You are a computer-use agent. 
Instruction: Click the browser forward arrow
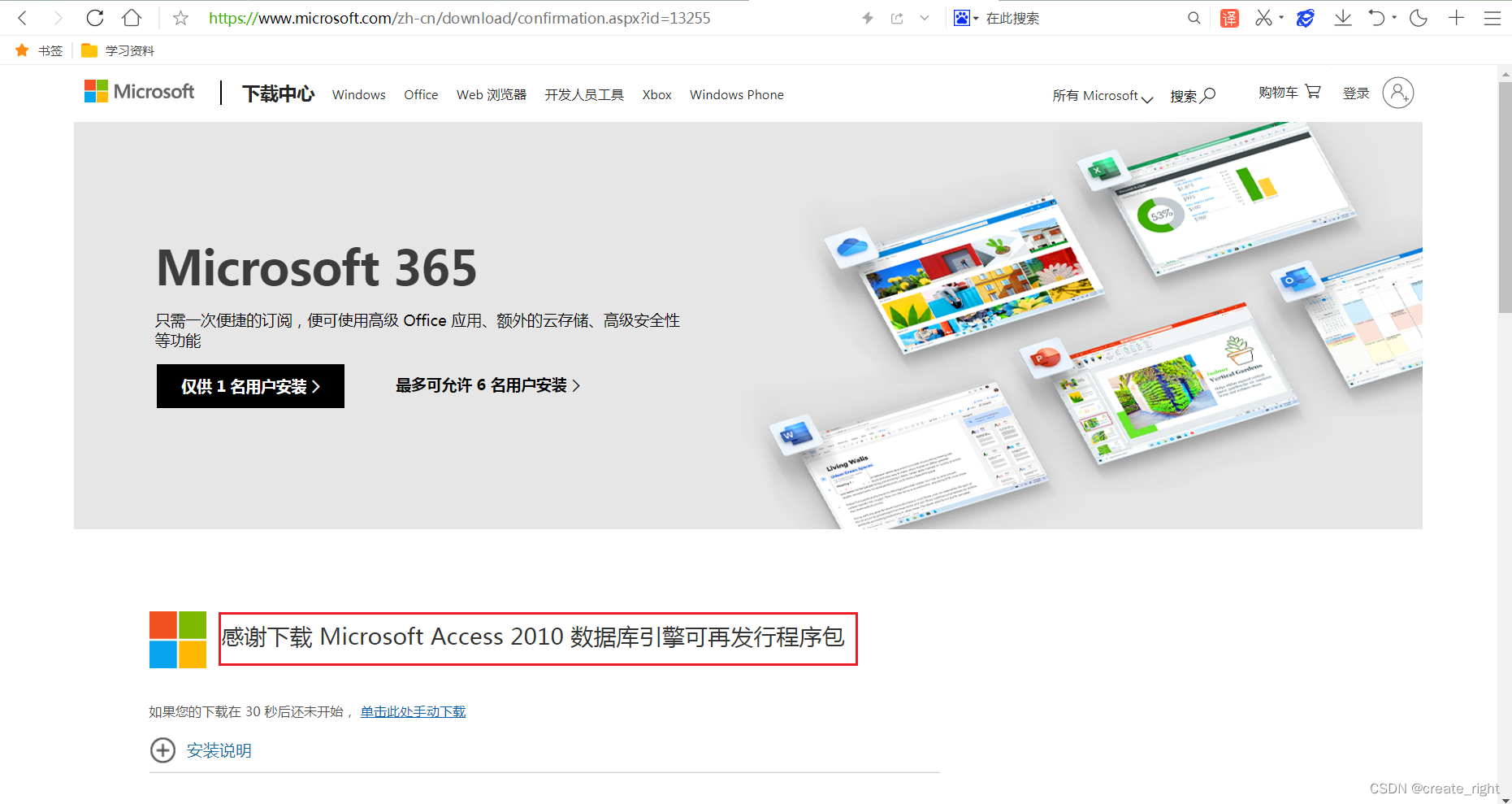point(58,18)
